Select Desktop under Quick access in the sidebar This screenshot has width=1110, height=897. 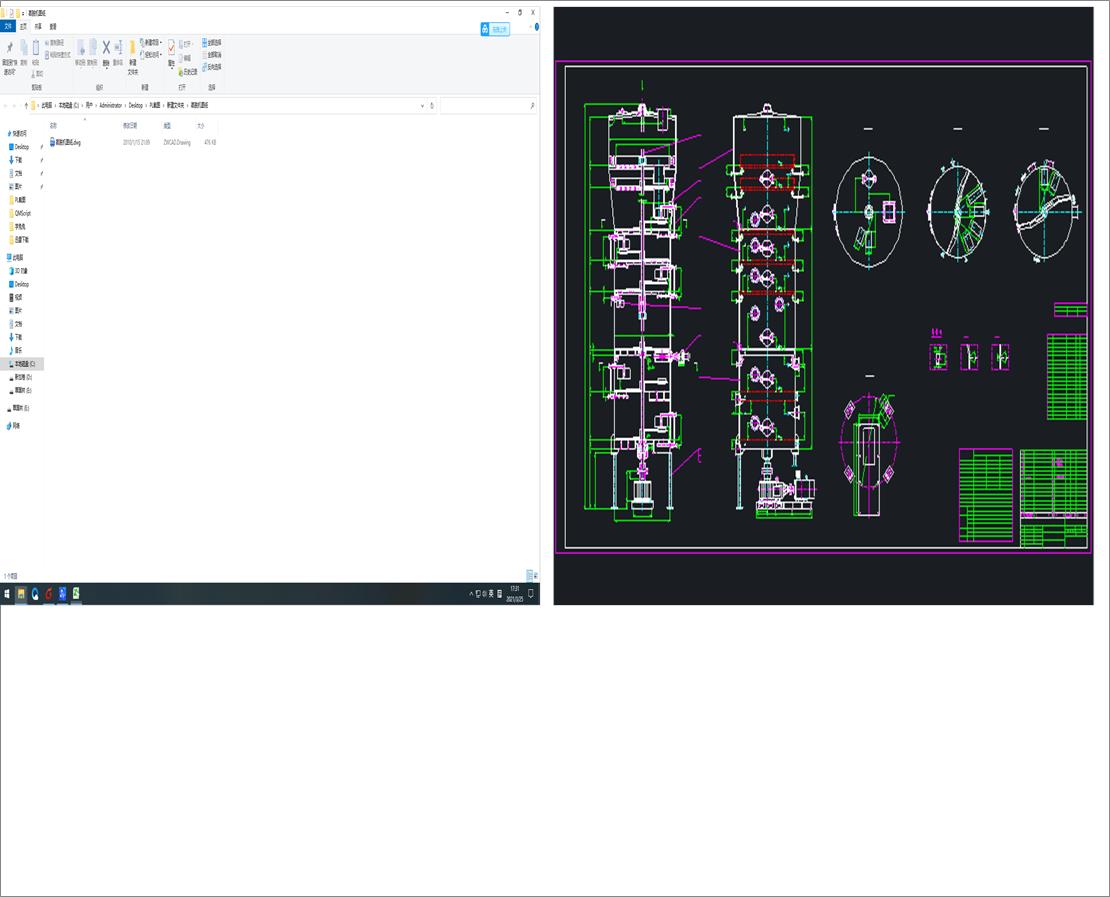pos(19,147)
